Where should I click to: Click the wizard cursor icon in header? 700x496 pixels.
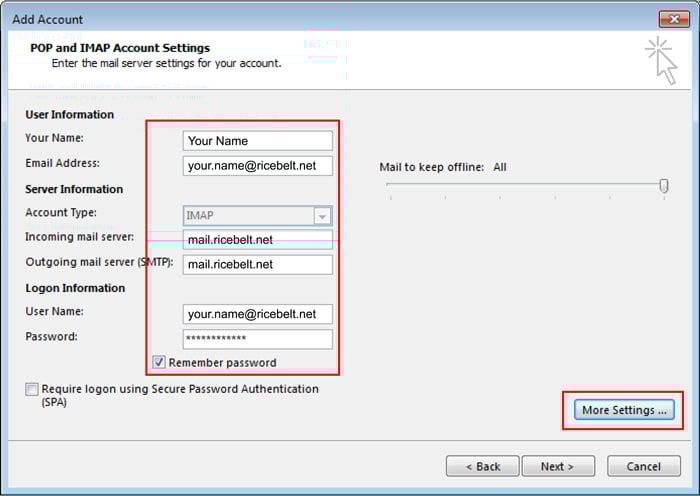(661, 59)
